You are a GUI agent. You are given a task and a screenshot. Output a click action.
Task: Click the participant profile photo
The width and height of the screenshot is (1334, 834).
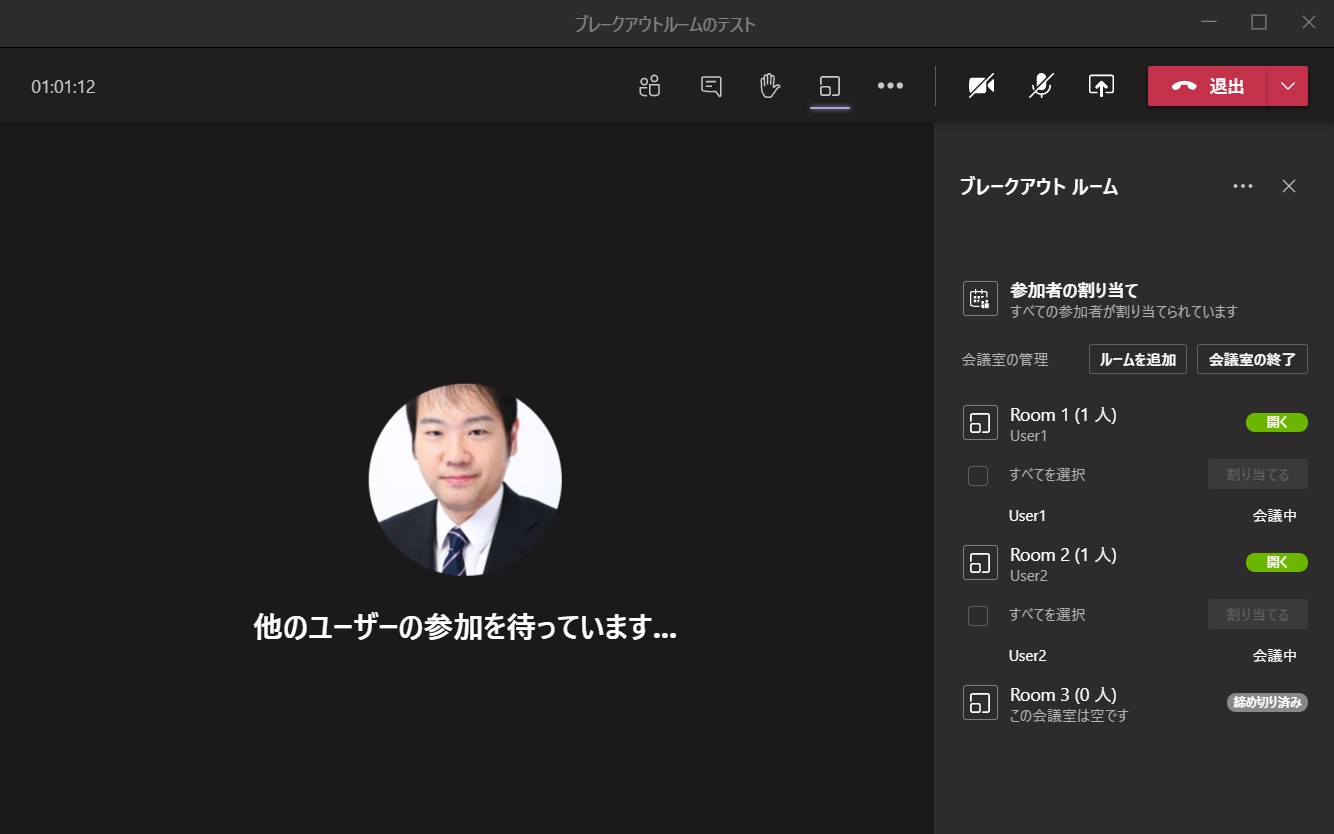tap(465, 480)
